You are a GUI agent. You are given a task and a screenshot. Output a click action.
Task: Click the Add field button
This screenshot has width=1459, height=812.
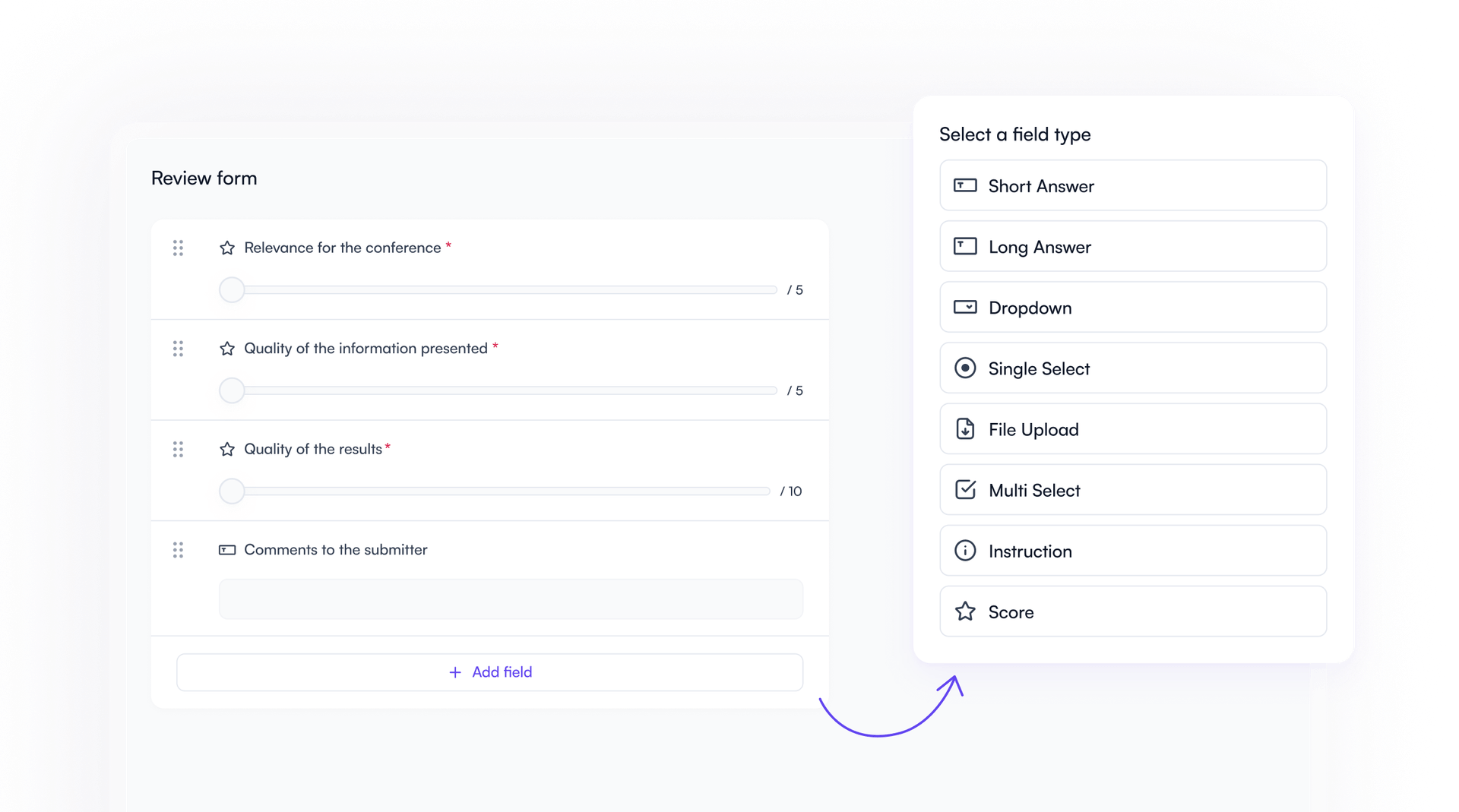(490, 671)
